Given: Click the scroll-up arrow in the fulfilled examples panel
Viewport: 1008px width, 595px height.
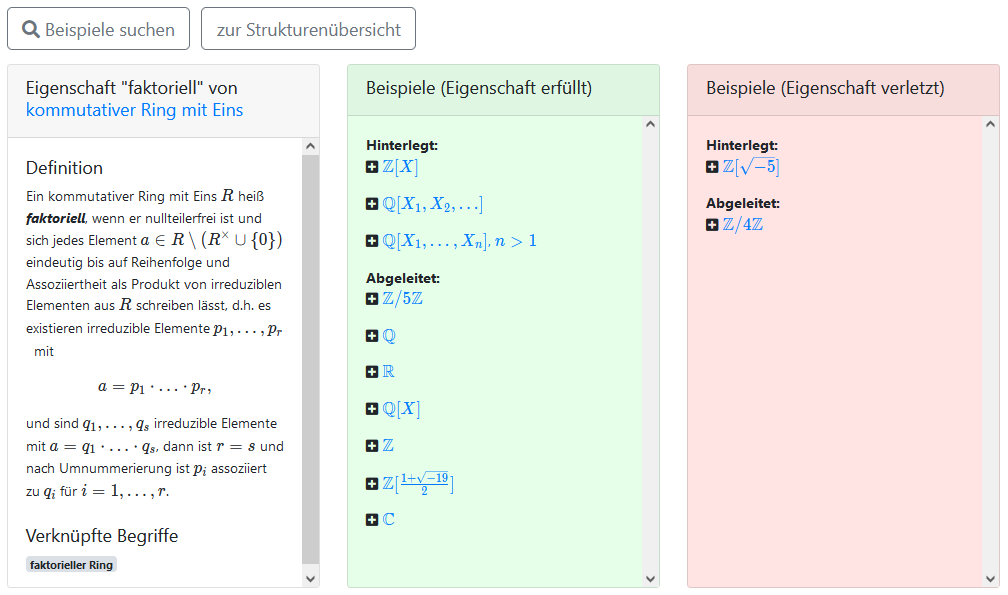Looking at the screenshot, I should (x=650, y=125).
